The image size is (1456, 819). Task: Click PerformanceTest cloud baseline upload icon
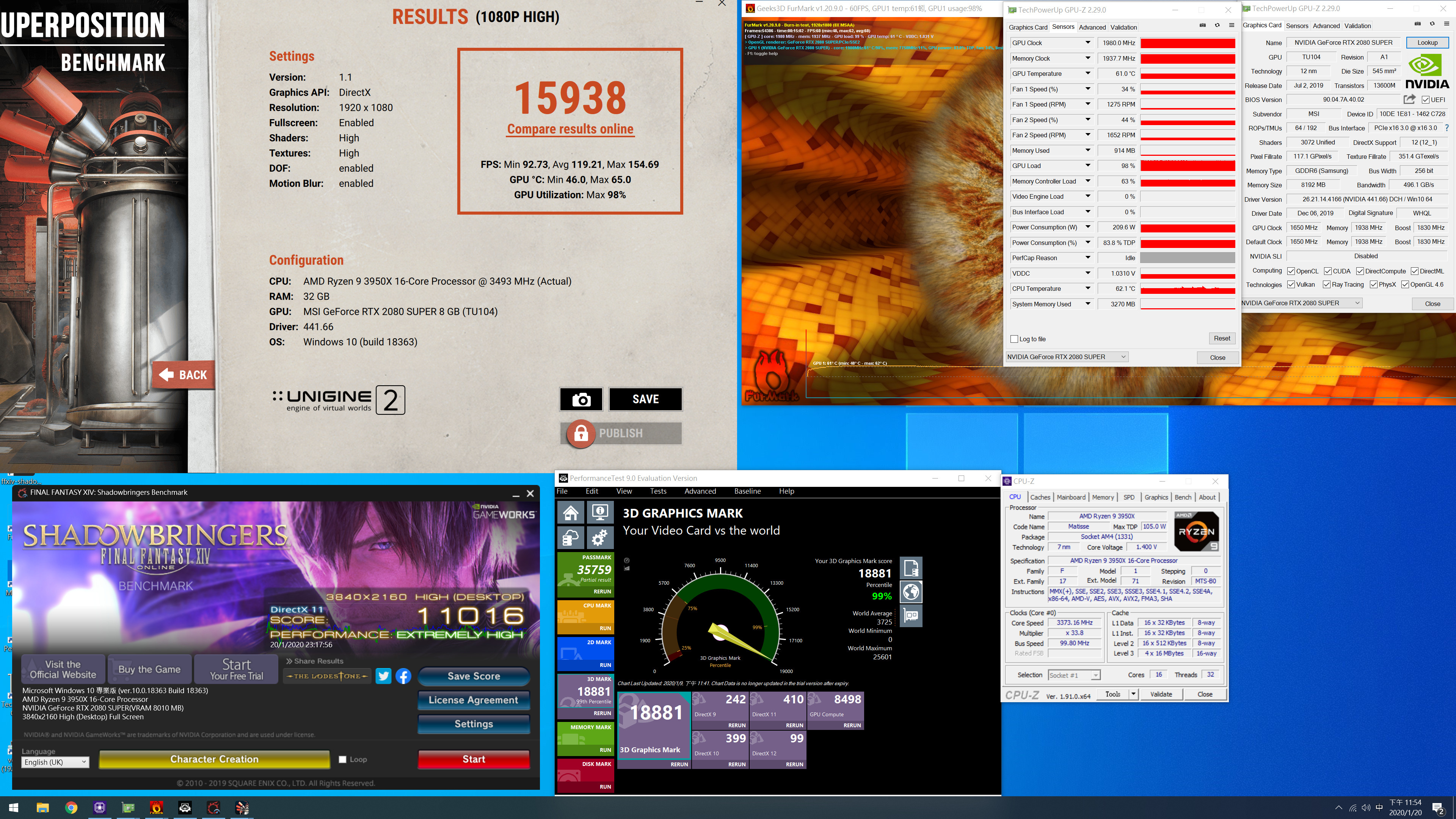[x=571, y=538]
